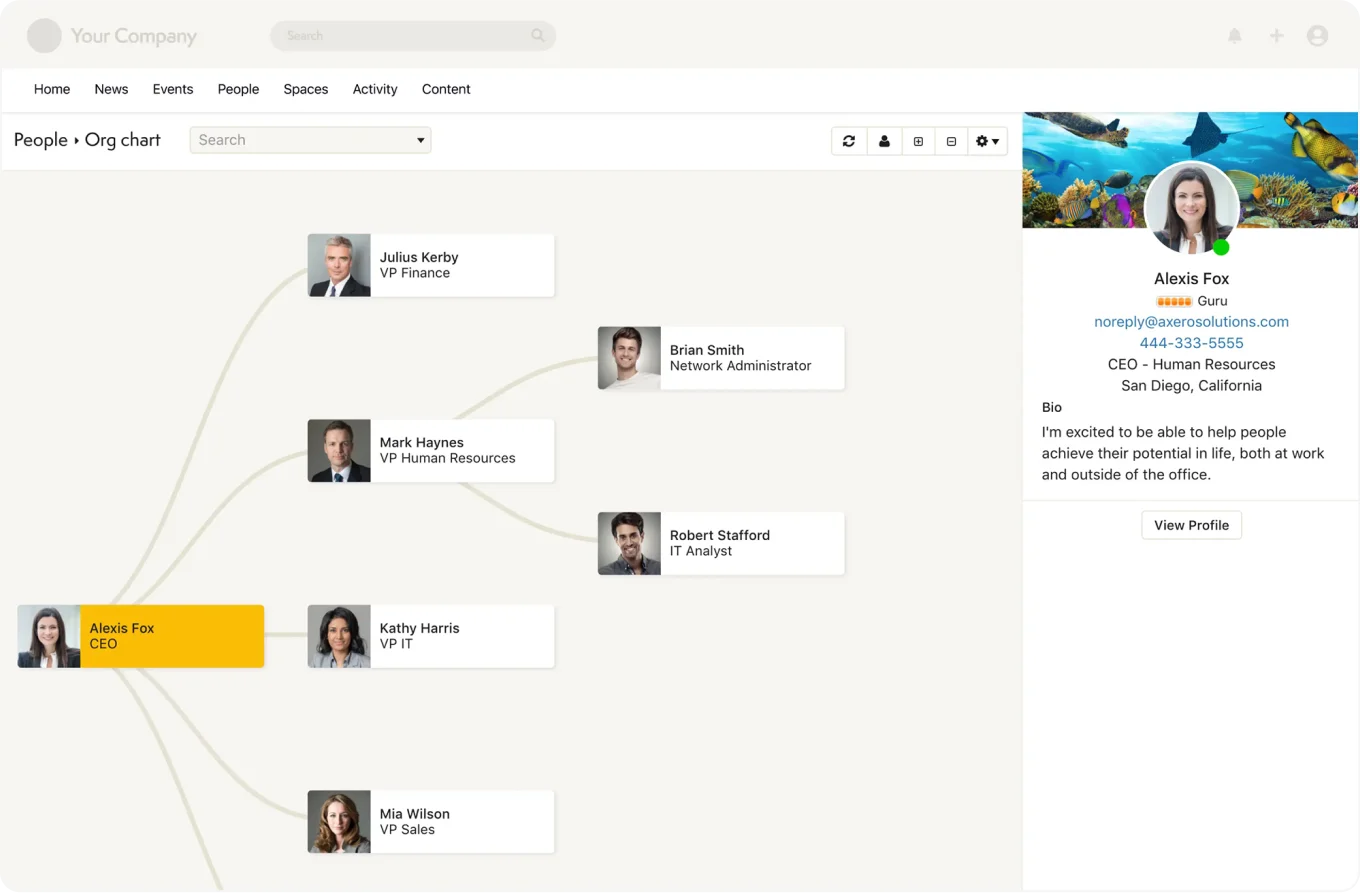Screen dimensions: 1360x893
Task: Click the View Profile button
Action: [x=1191, y=525]
